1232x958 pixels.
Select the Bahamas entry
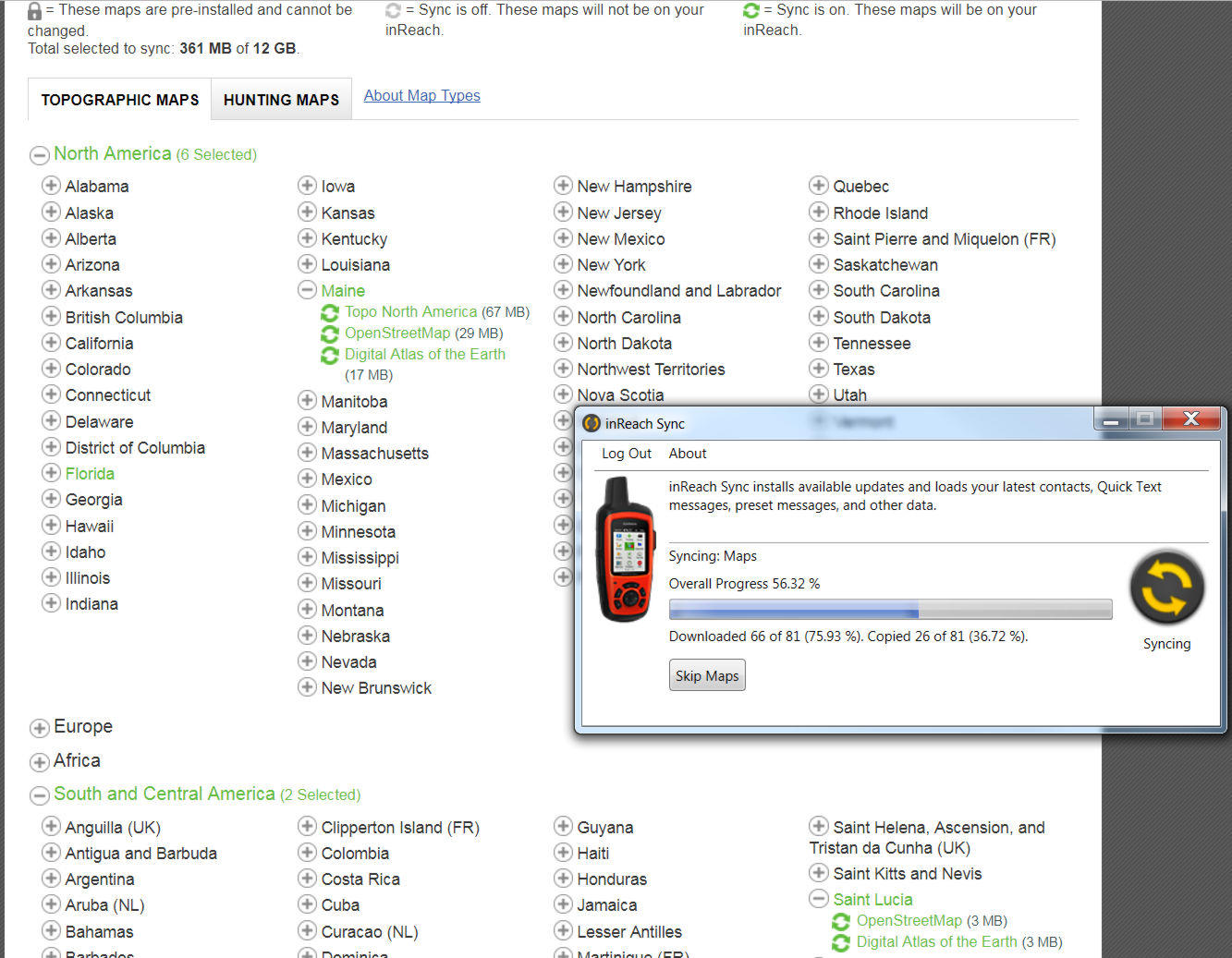coord(99,932)
